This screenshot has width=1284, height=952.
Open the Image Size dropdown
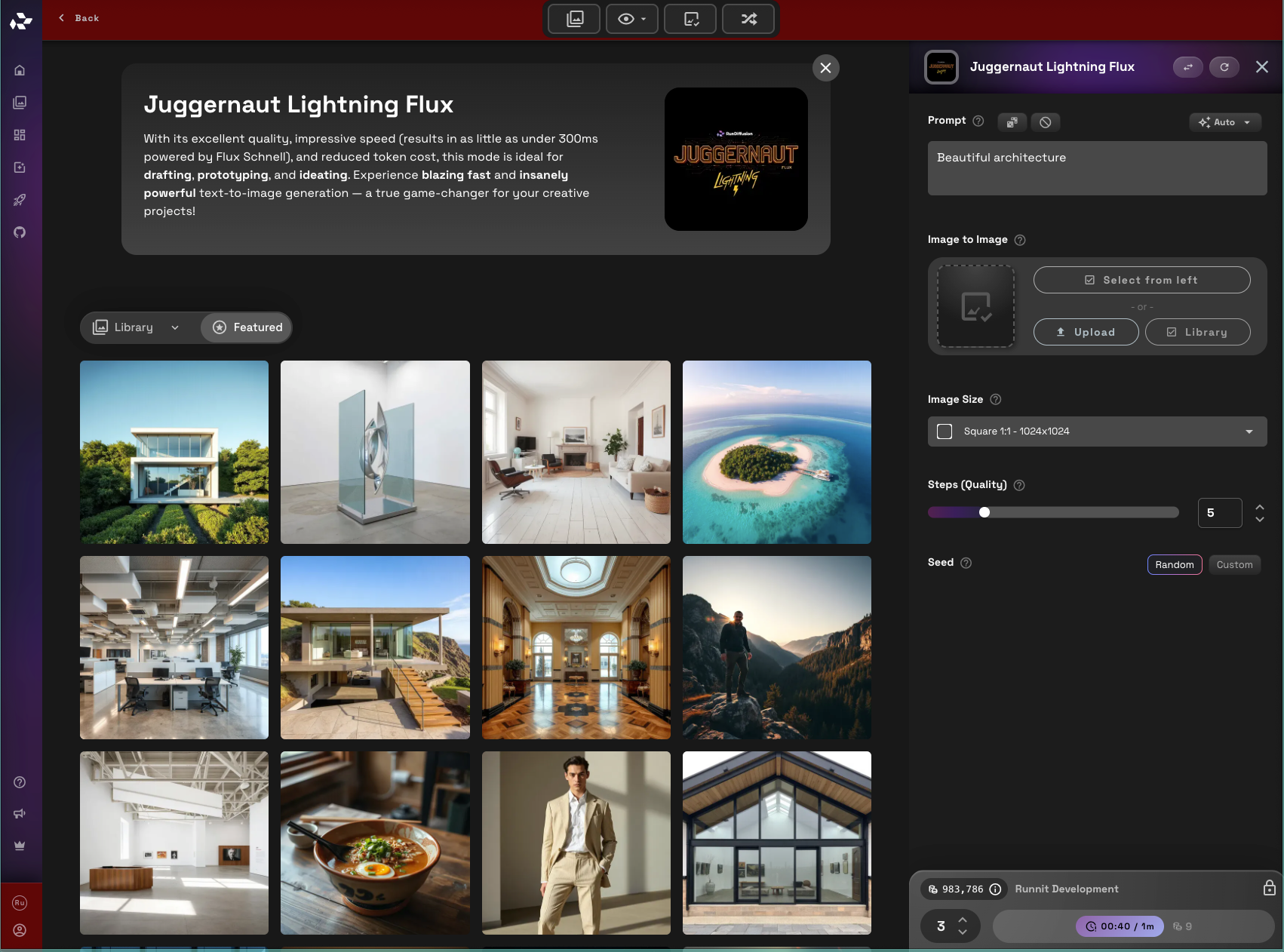click(x=1097, y=431)
